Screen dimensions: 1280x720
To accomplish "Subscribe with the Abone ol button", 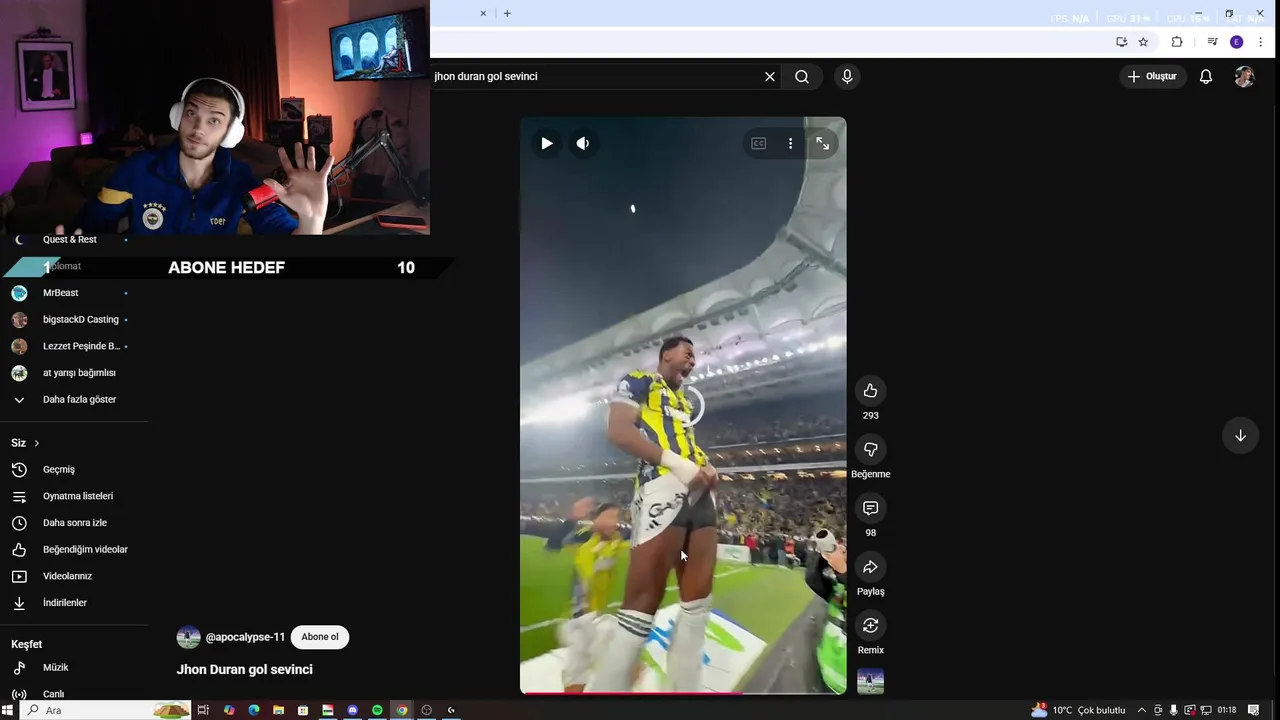I will (x=320, y=637).
